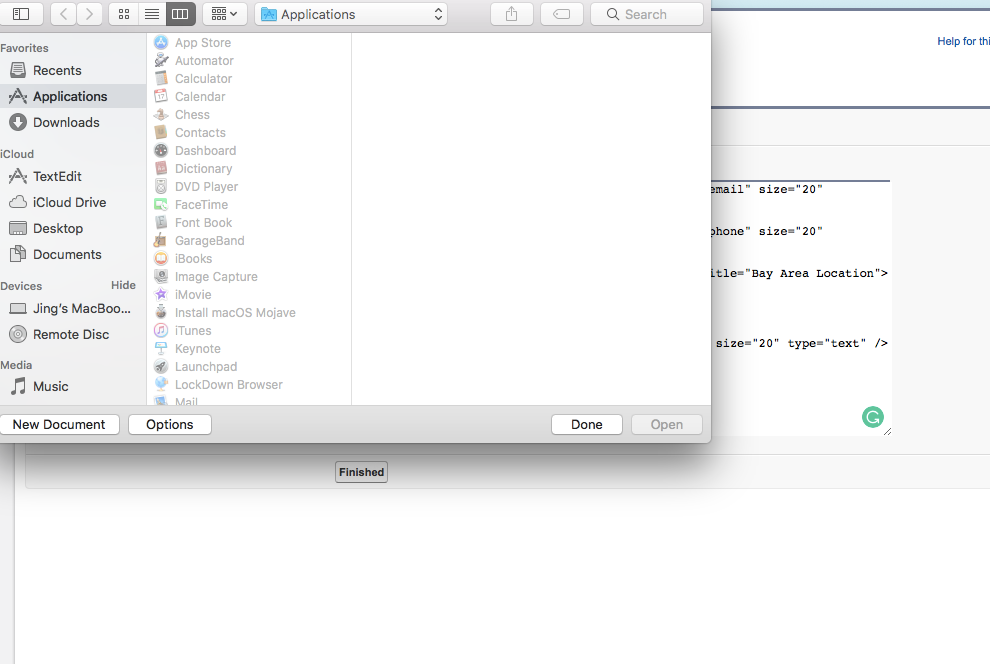Click the FaceTime app icon
This screenshot has width=990, height=664.
click(x=161, y=205)
